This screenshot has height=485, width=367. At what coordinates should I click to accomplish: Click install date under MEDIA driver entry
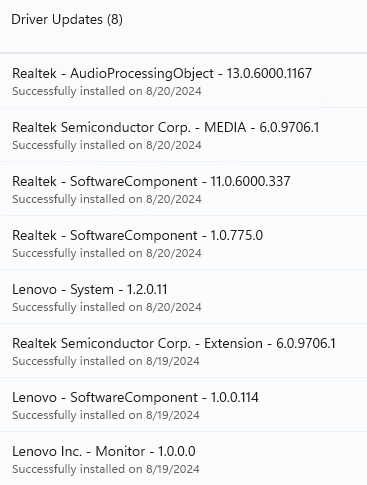[x=174, y=145]
